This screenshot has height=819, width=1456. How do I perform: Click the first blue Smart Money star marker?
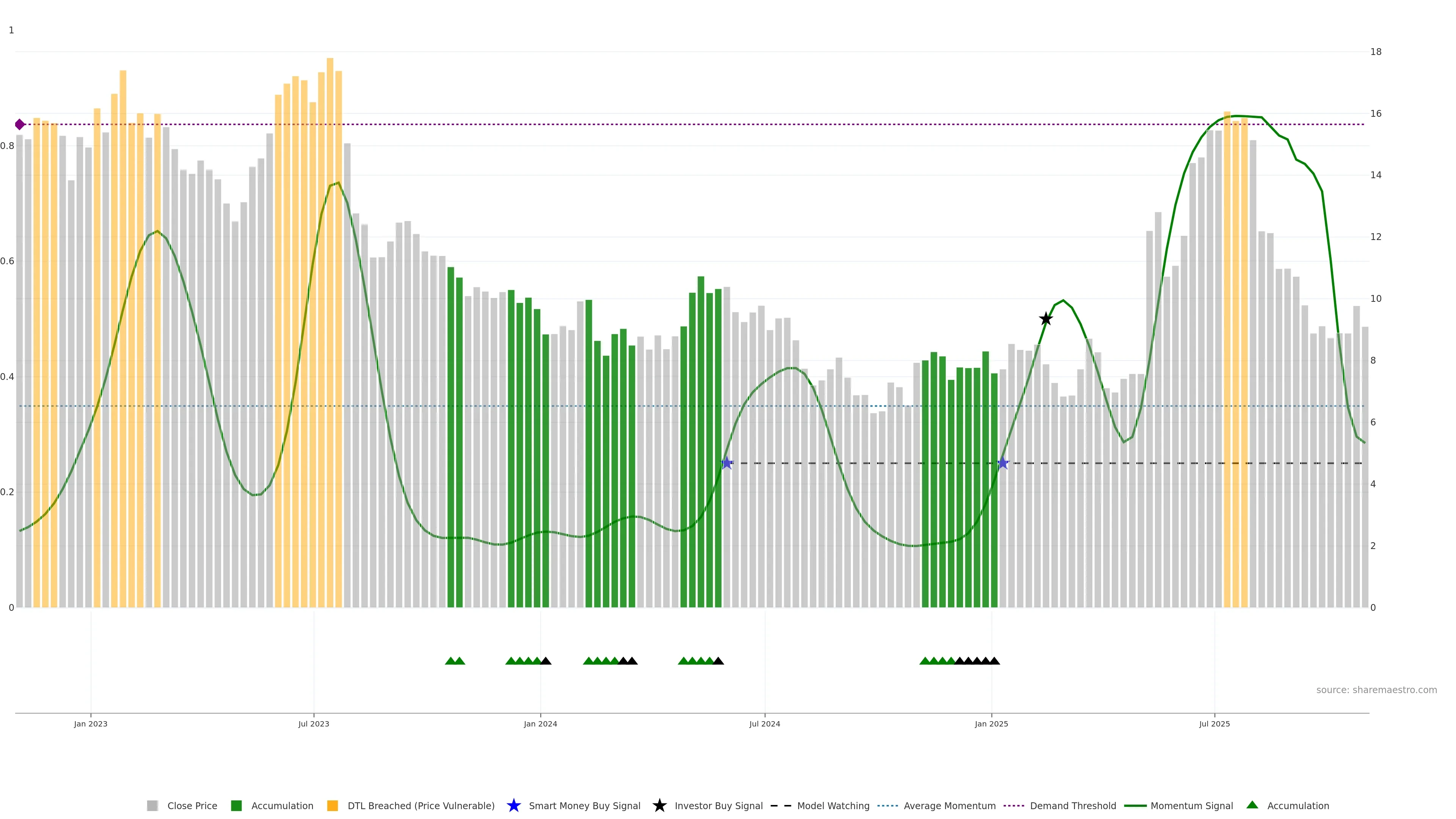coord(727,463)
